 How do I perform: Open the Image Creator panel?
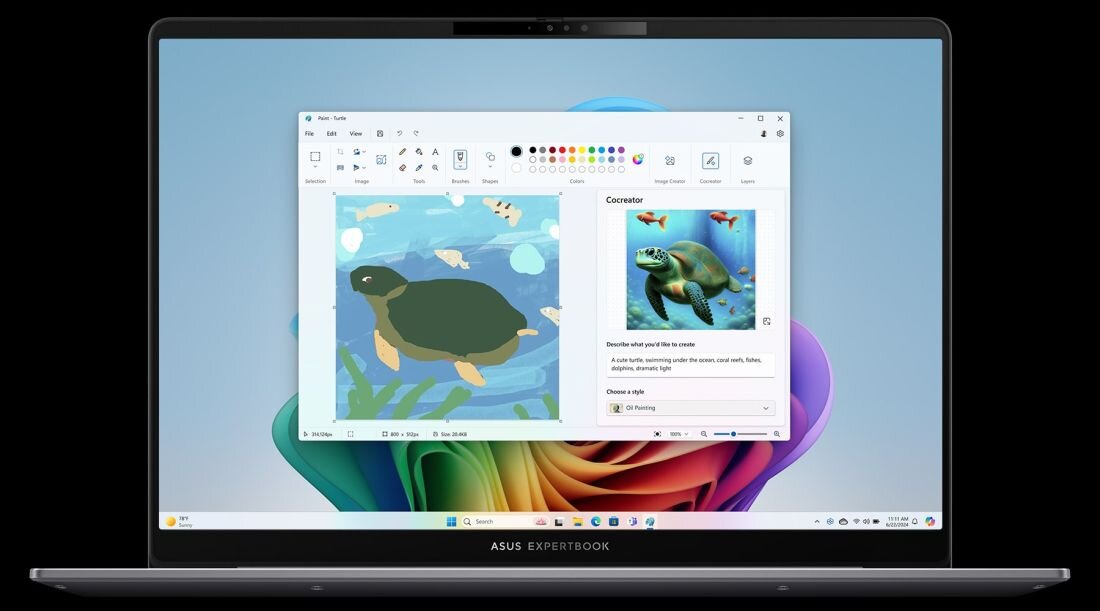pos(670,160)
